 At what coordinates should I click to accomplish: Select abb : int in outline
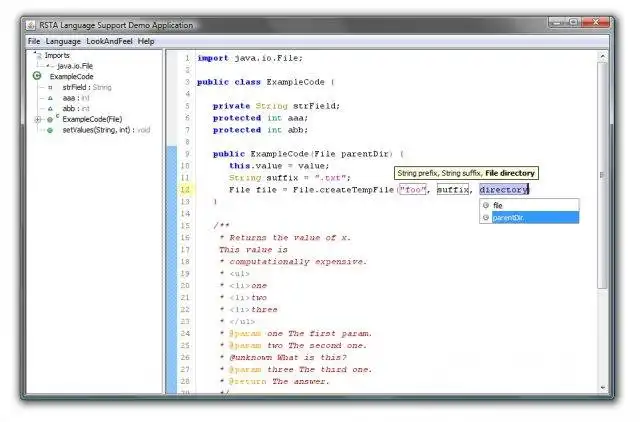point(76,109)
